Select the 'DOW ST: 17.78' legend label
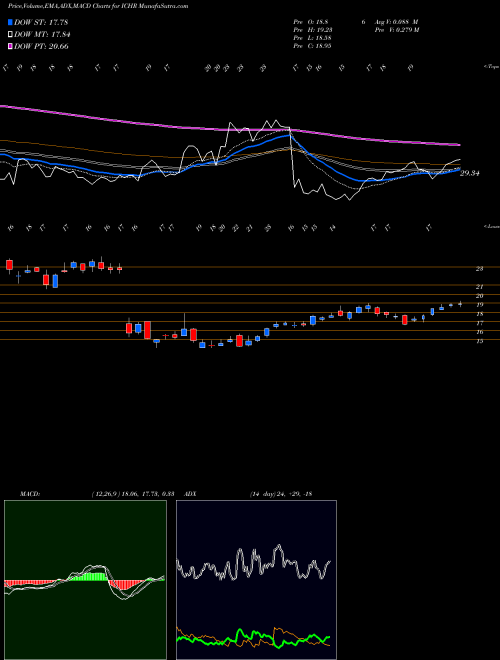Viewport: 500px width, 660px height. click(x=41, y=22)
